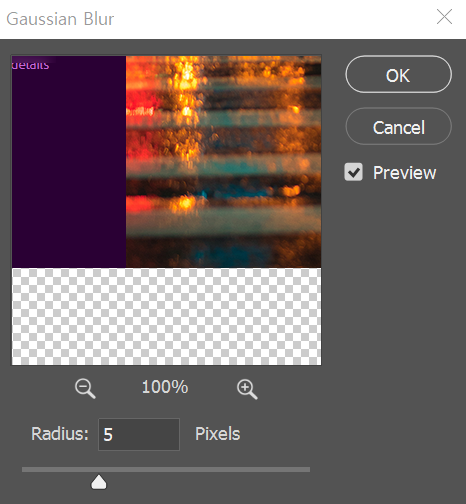The width and height of the screenshot is (466, 504).
Task: Uncheck the Preview checkbox
Action: 353,172
